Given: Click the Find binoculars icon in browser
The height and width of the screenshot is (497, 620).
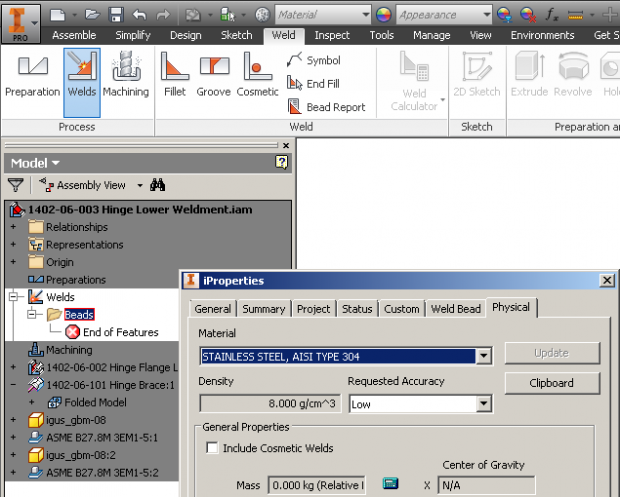Looking at the screenshot, I should tap(157, 185).
